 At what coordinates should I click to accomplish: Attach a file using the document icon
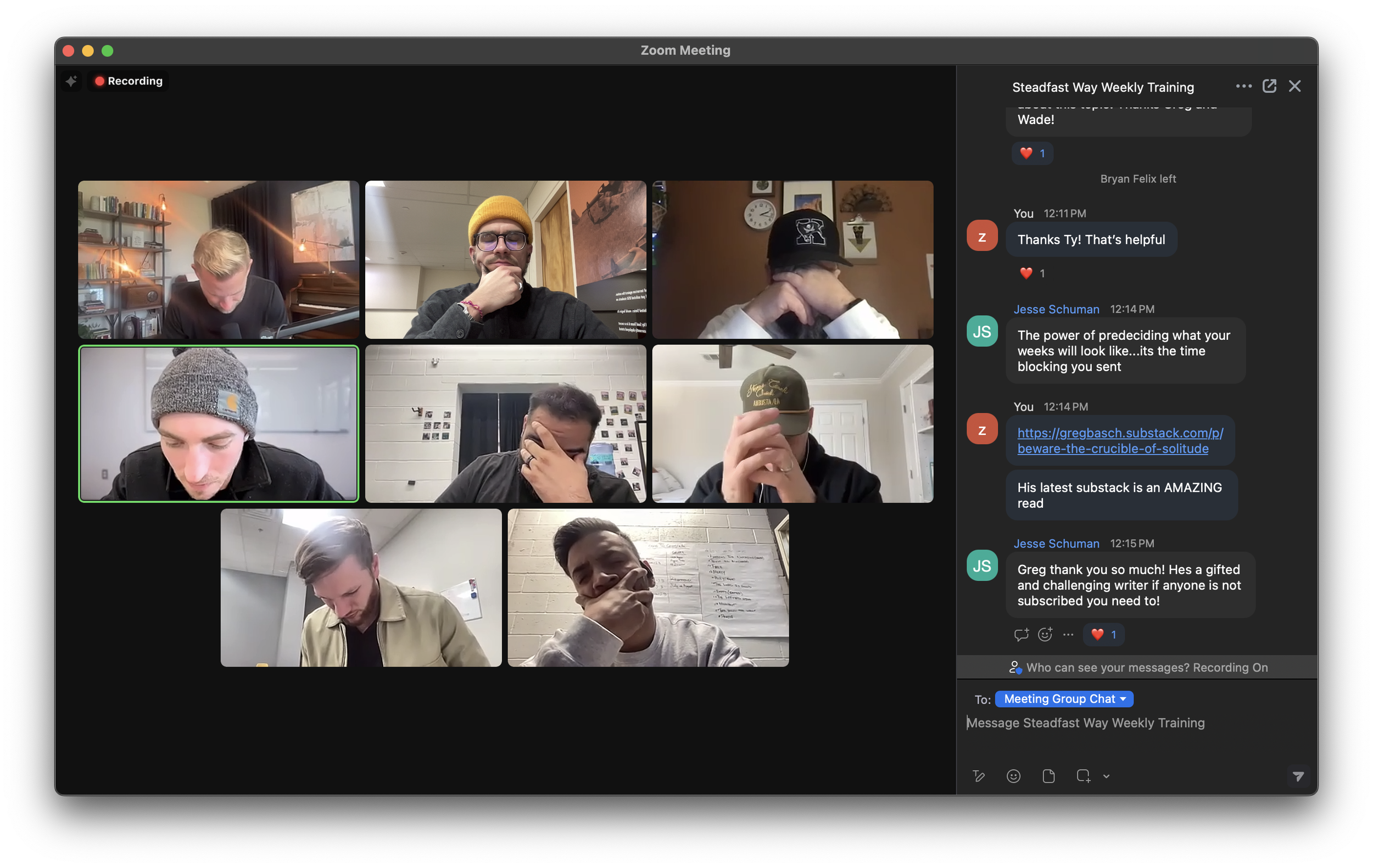click(x=1048, y=776)
